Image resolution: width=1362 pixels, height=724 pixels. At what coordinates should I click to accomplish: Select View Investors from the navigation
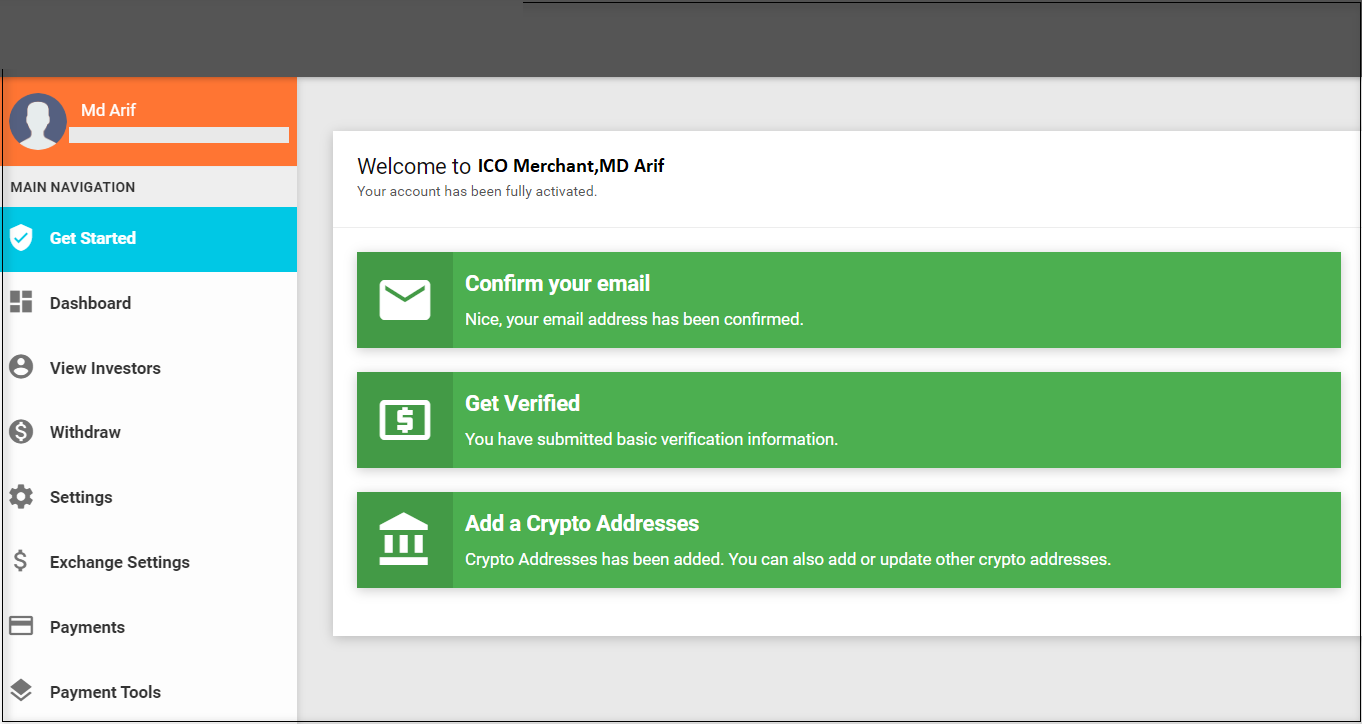[x=105, y=367]
